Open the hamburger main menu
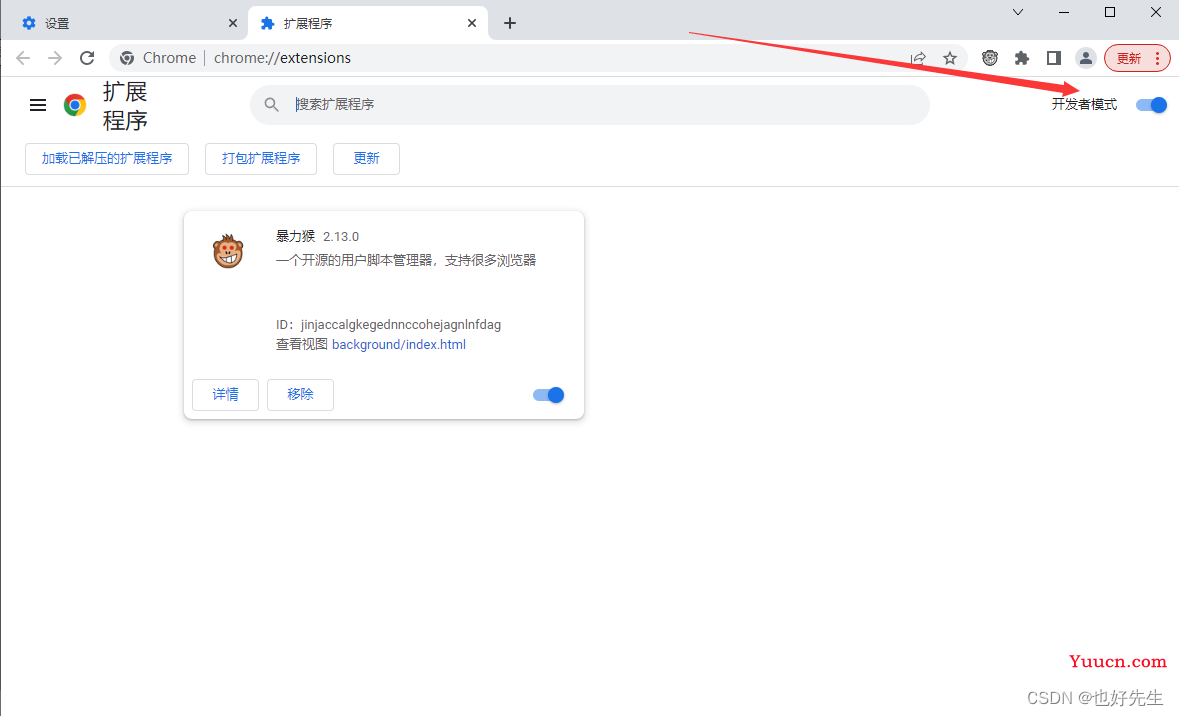Viewport: 1179px width, 716px height. click(38, 105)
